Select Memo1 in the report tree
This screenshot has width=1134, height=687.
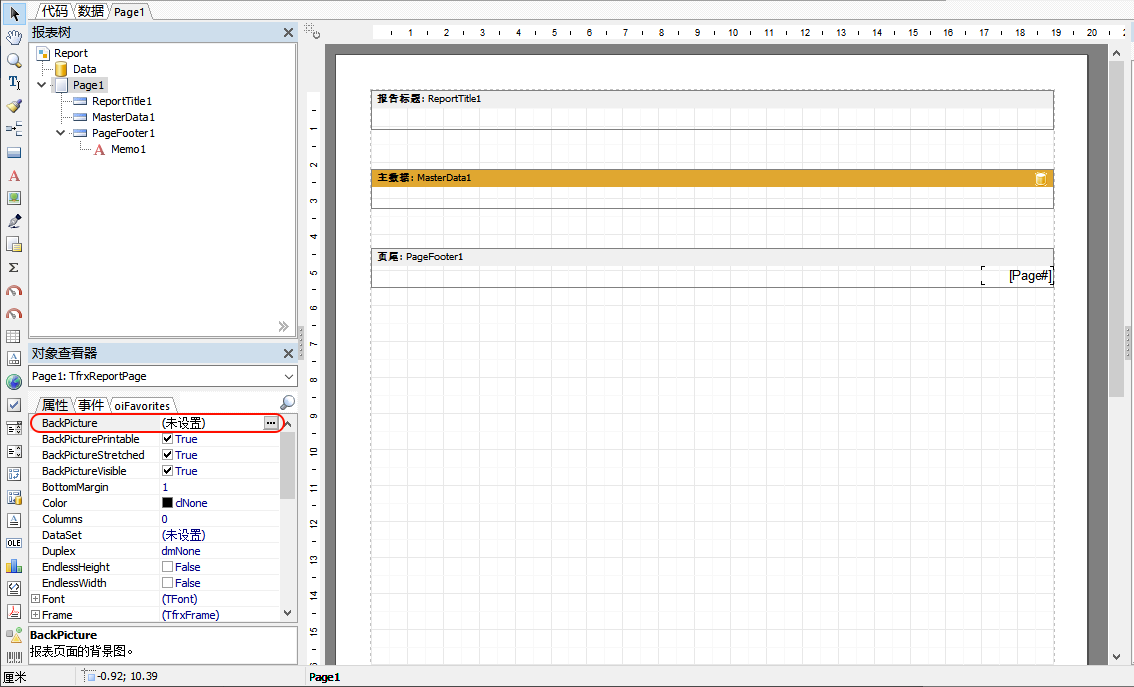(x=128, y=149)
